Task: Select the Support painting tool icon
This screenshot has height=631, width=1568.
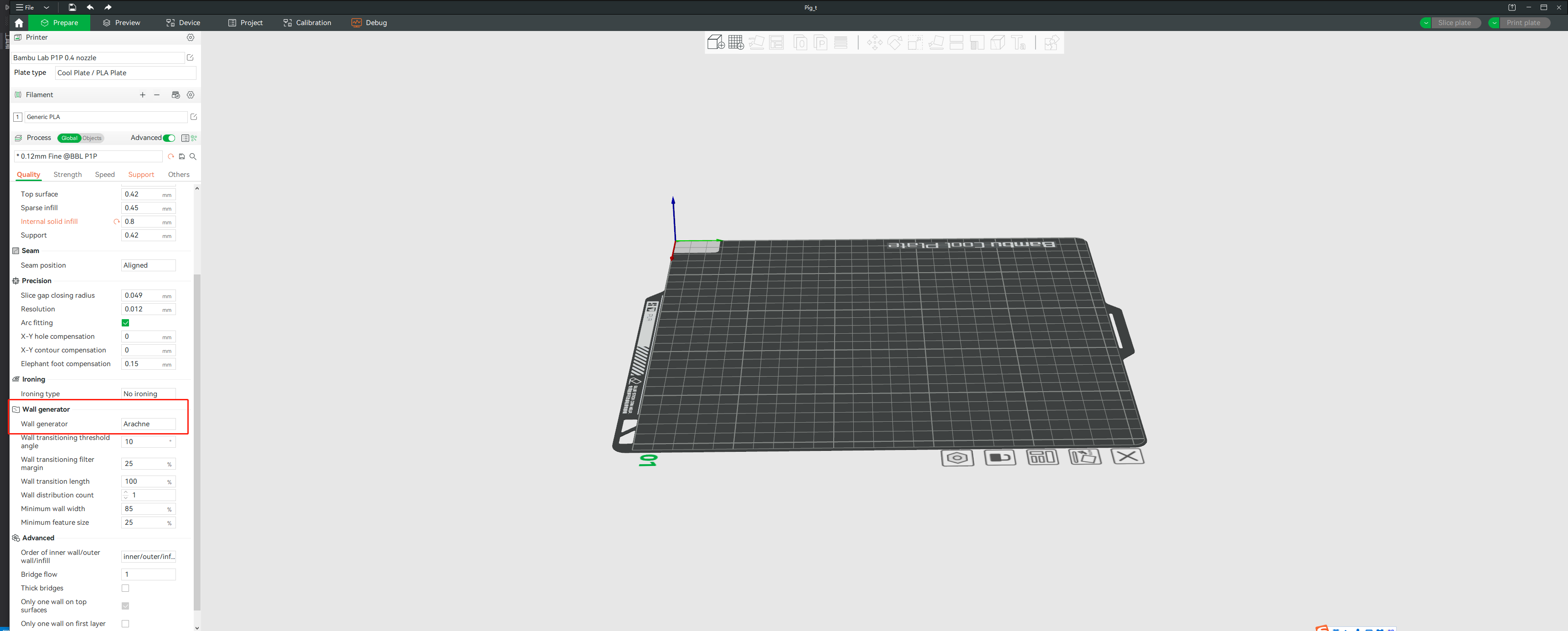Action: pyautogui.click(x=977, y=43)
